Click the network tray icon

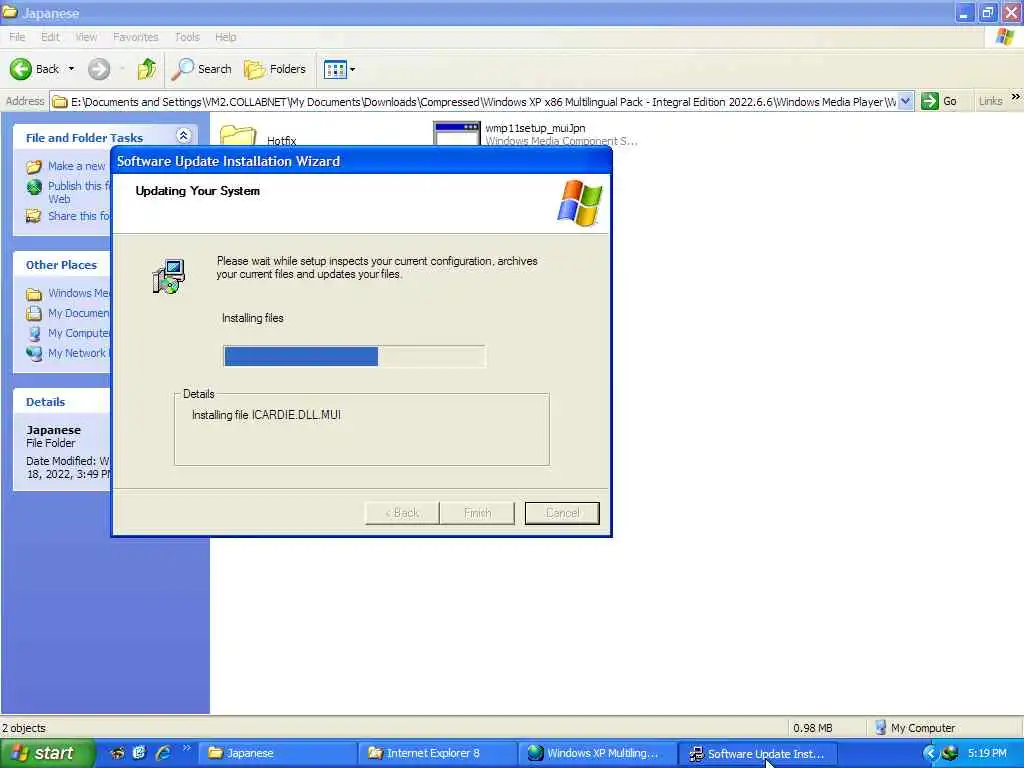point(950,754)
